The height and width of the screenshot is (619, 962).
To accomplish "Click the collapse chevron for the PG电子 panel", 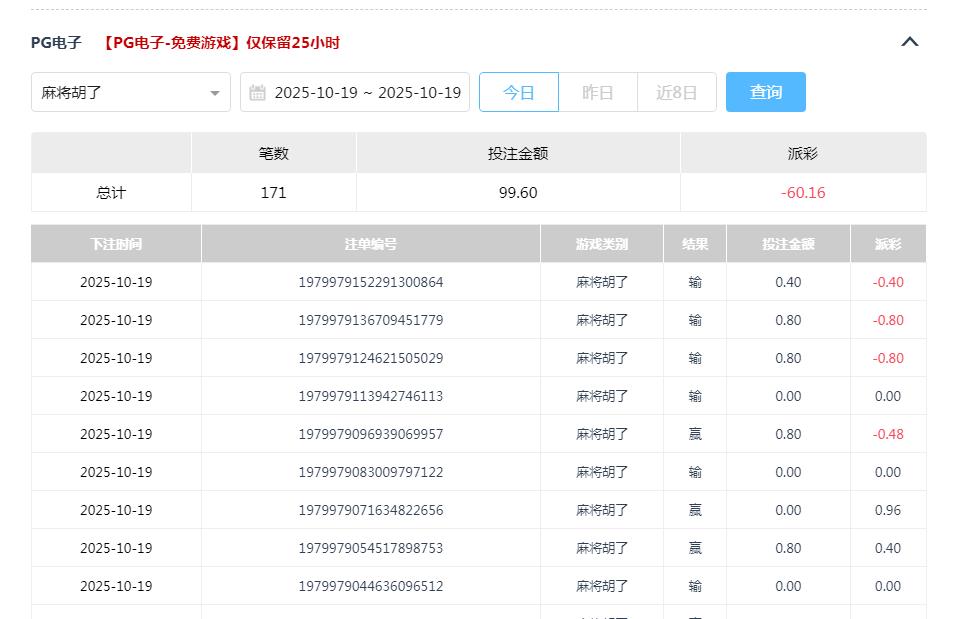I will click(x=909, y=41).
